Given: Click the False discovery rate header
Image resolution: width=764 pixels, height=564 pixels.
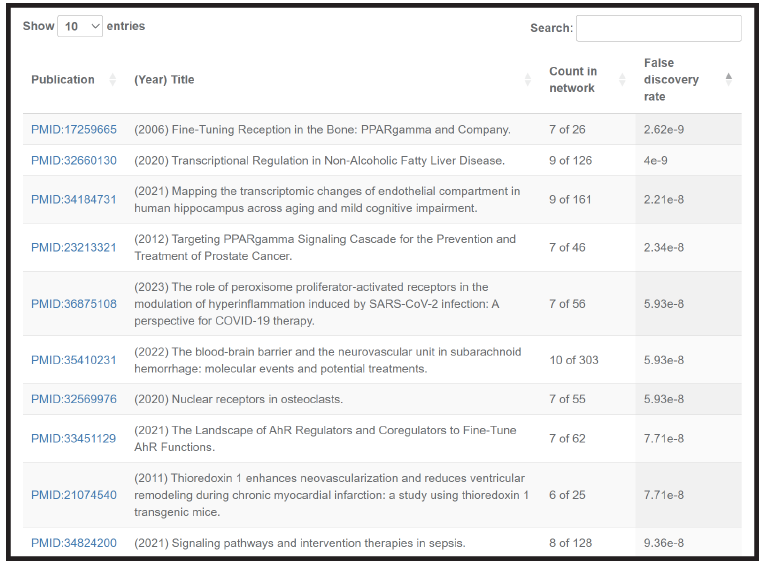Looking at the screenshot, I should (671, 79).
